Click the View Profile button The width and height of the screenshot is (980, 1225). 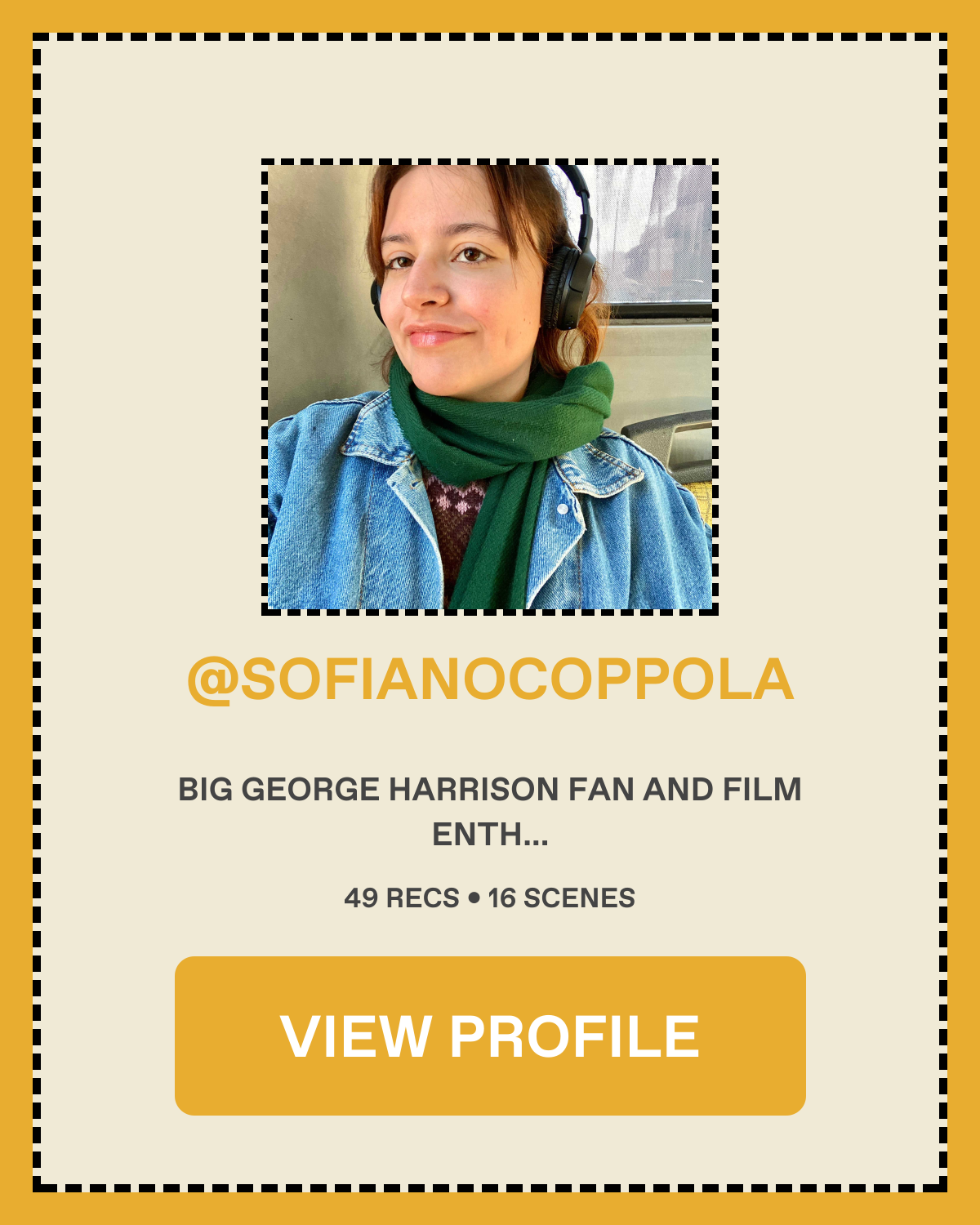[x=490, y=1036]
